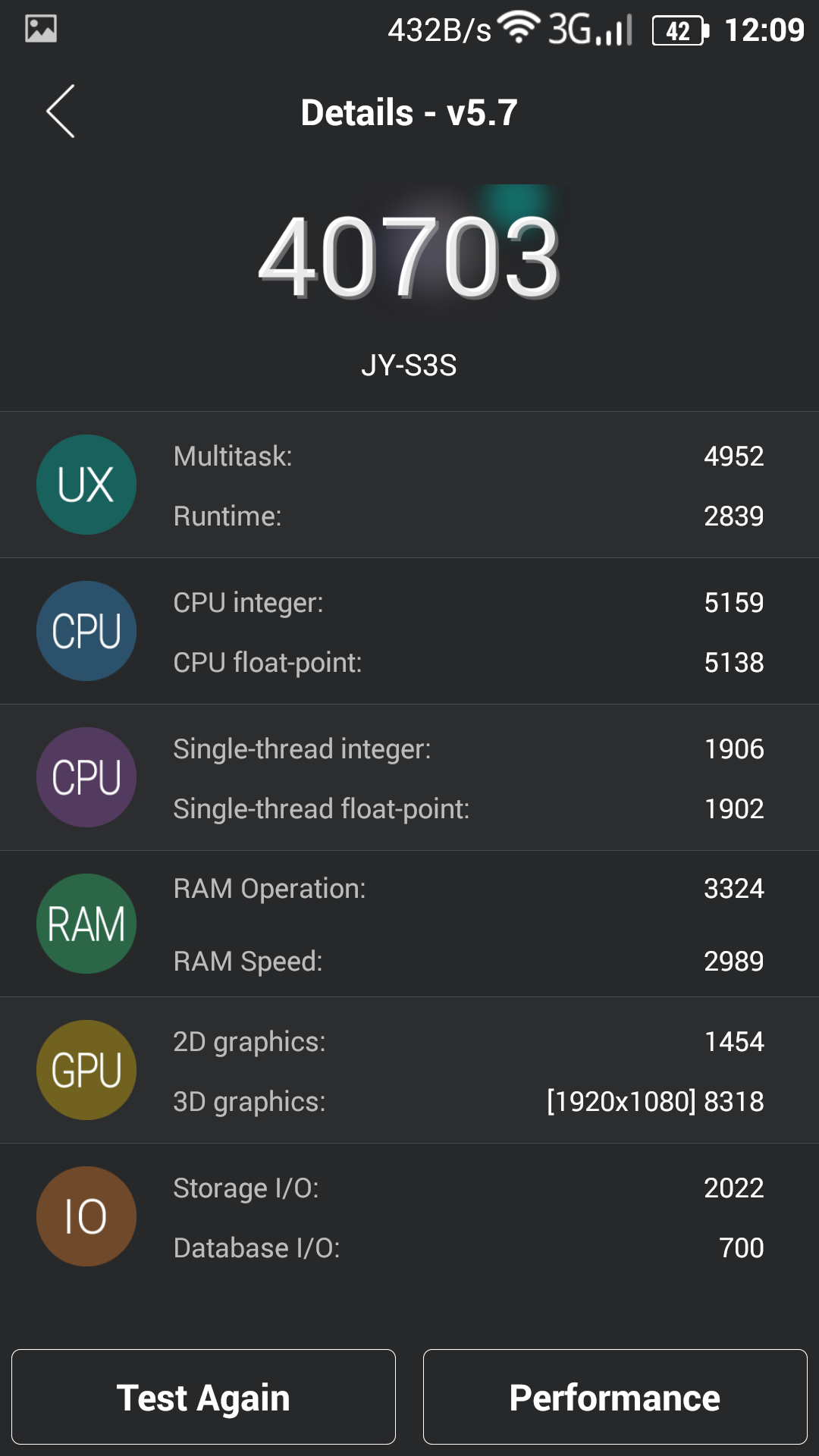The width and height of the screenshot is (819, 1456).
Task: Go back using the arrow icon
Action: tap(61, 111)
